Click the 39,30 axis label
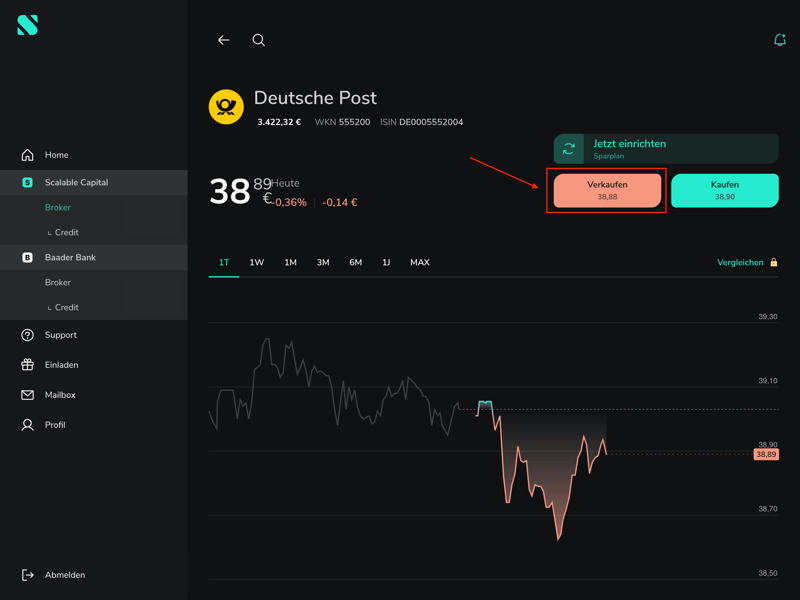Viewport: 800px width, 600px height. pyautogui.click(x=768, y=316)
